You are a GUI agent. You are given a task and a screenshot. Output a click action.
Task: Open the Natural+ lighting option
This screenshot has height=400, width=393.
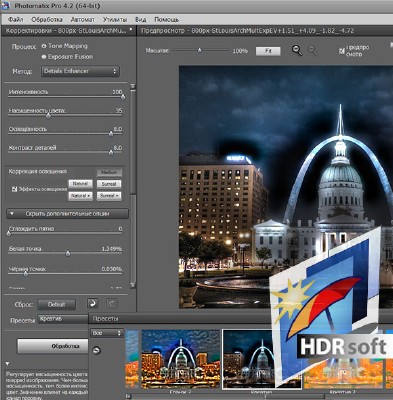click(80, 196)
